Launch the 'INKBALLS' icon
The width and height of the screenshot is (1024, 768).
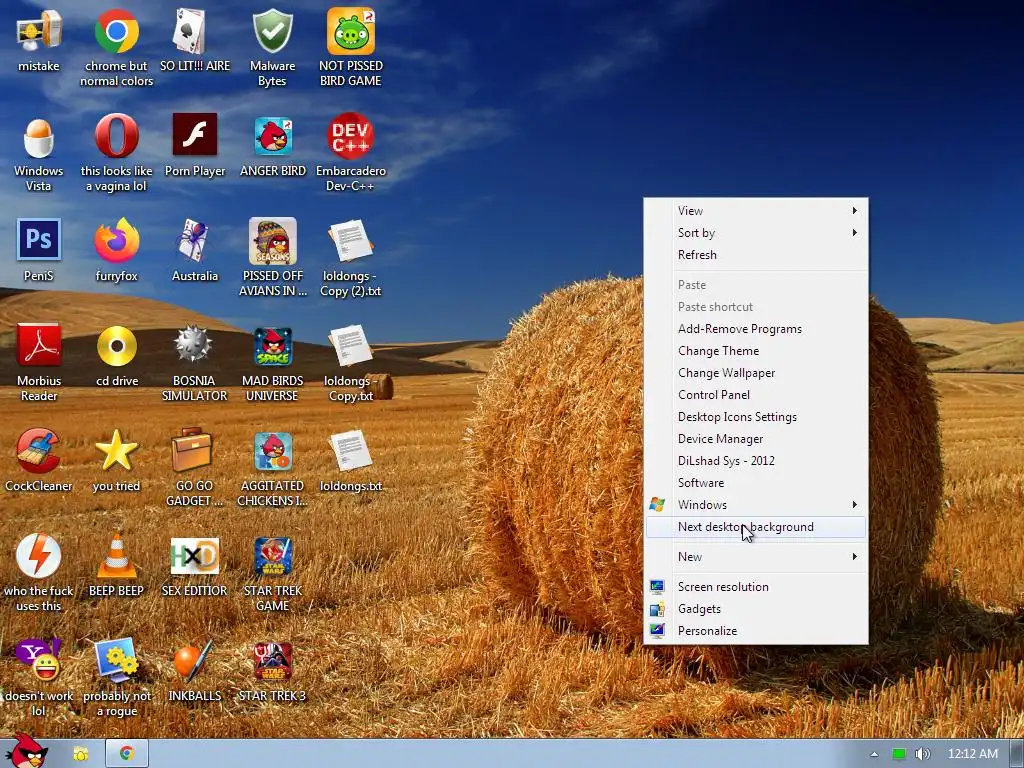pos(193,661)
